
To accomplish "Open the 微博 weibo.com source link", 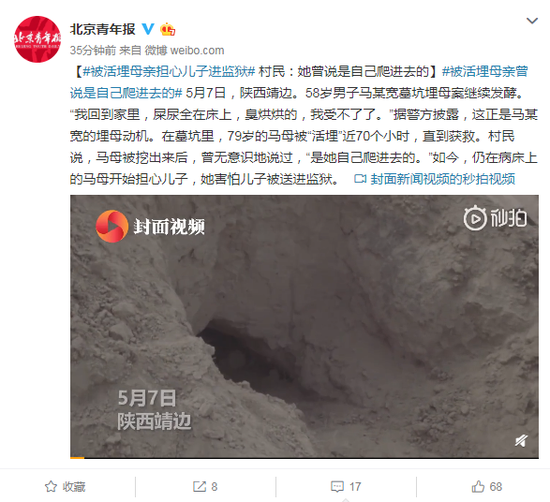I will pos(184,51).
